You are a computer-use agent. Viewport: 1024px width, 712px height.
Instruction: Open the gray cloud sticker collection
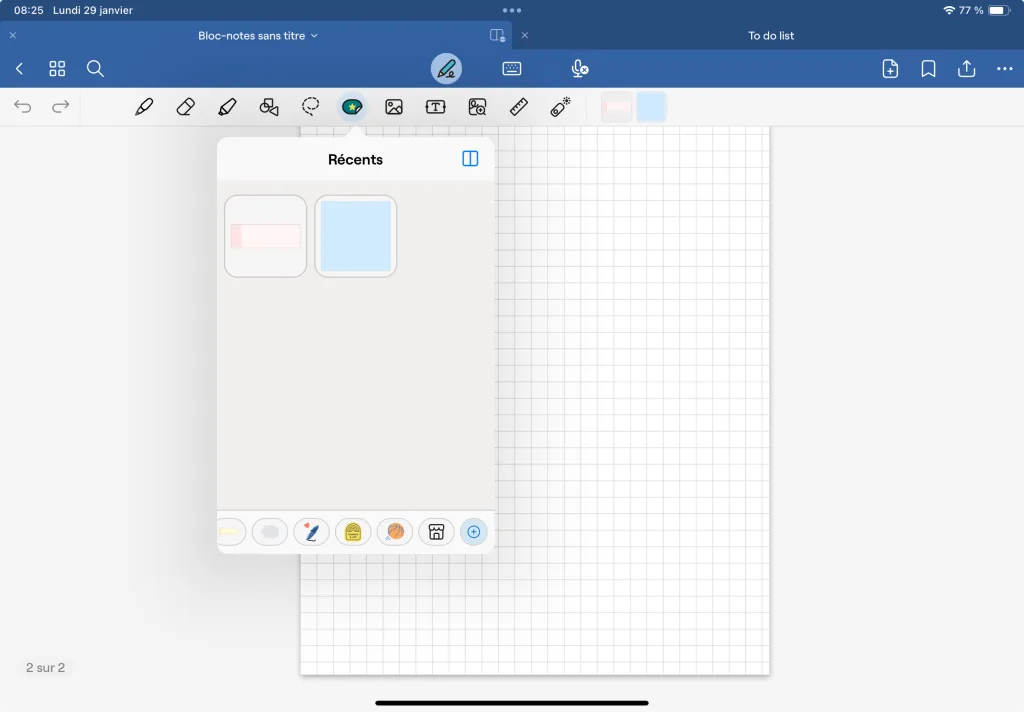pyautogui.click(x=270, y=532)
